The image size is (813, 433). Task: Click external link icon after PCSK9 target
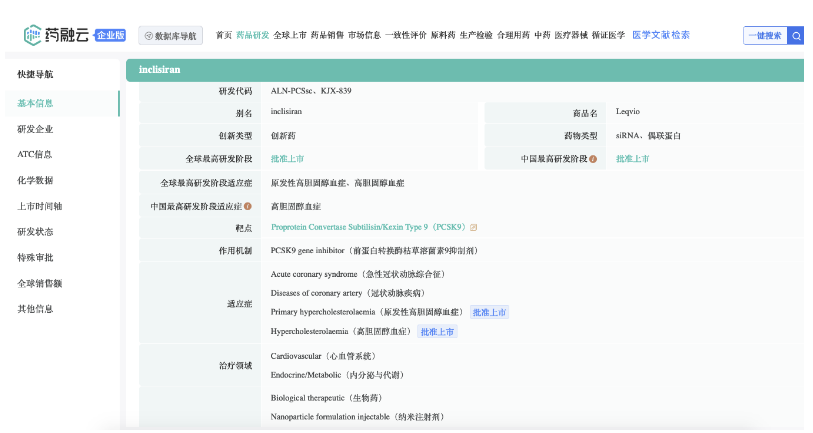point(474,228)
